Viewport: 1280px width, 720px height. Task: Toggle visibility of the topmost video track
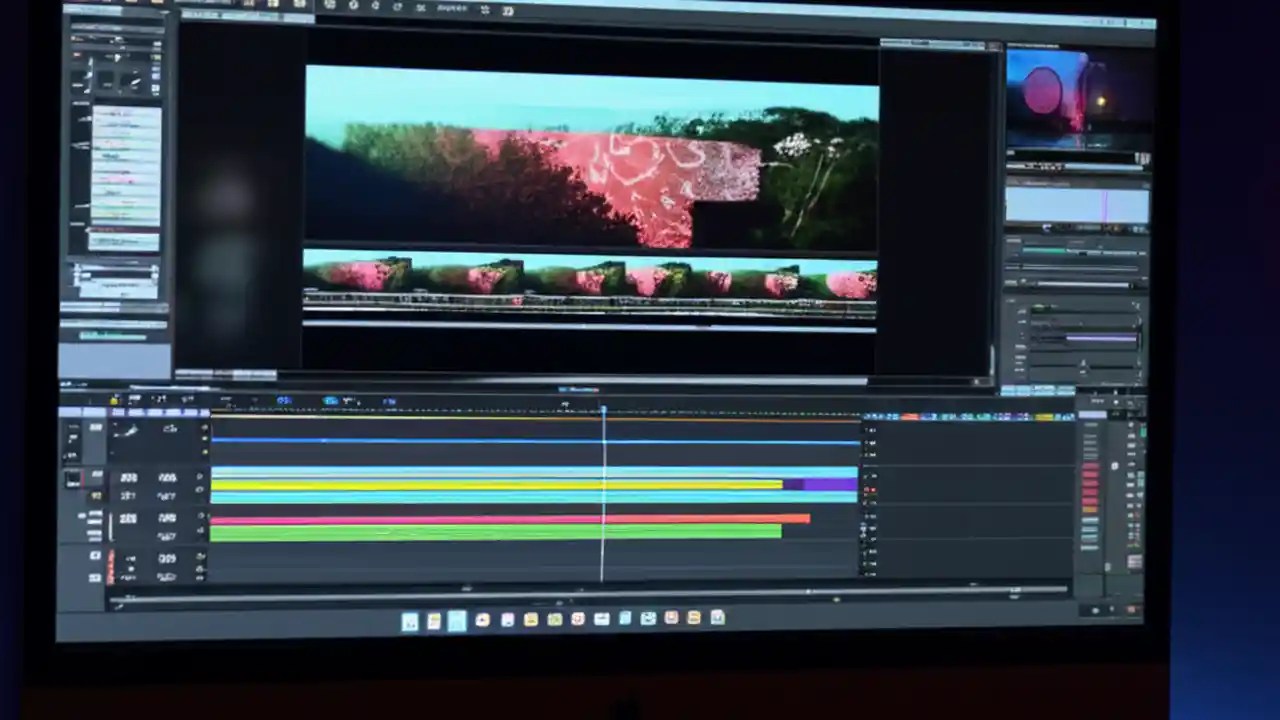point(204,425)
